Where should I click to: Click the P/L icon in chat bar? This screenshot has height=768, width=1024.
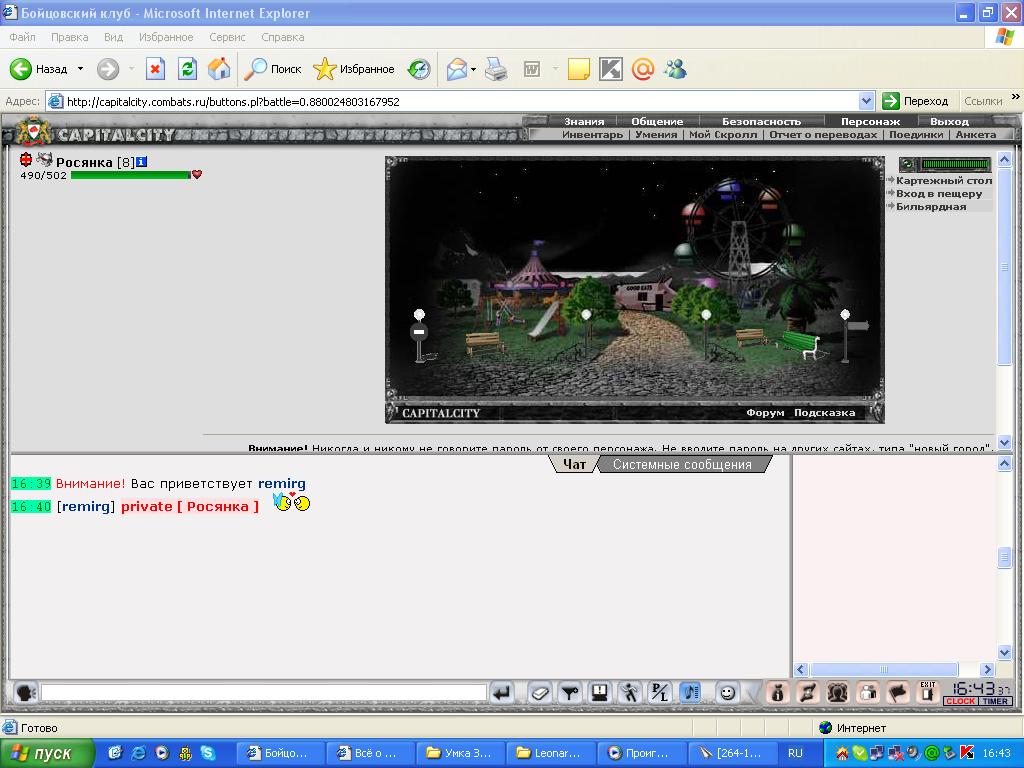[660, 692]
